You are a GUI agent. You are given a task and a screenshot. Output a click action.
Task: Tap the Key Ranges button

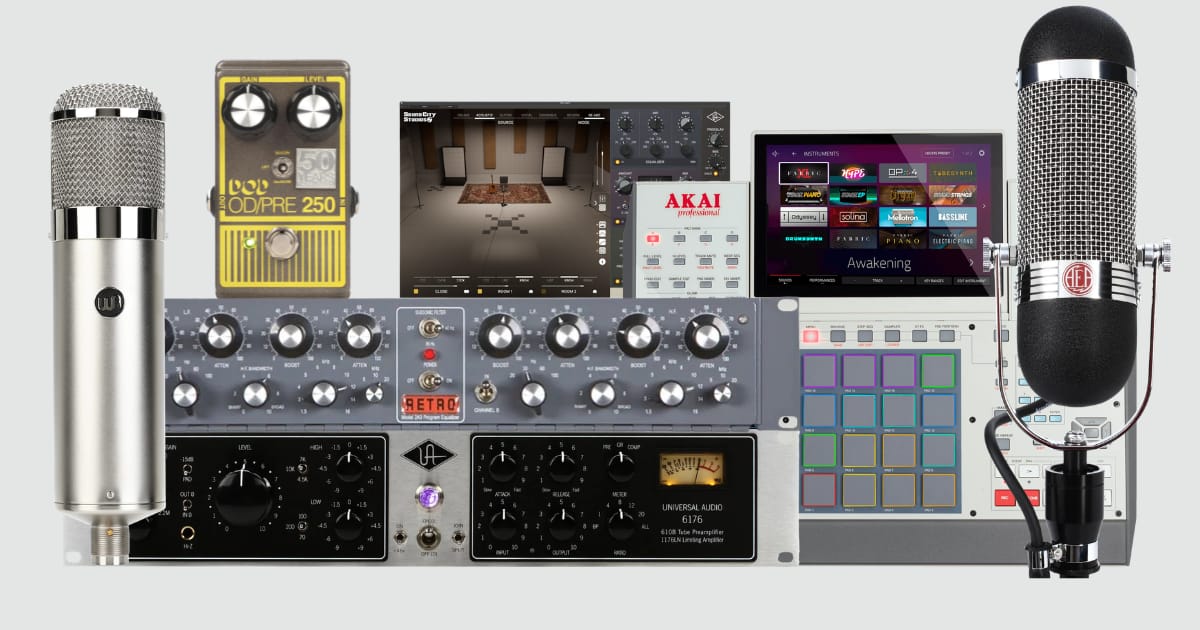coord(934,281)
